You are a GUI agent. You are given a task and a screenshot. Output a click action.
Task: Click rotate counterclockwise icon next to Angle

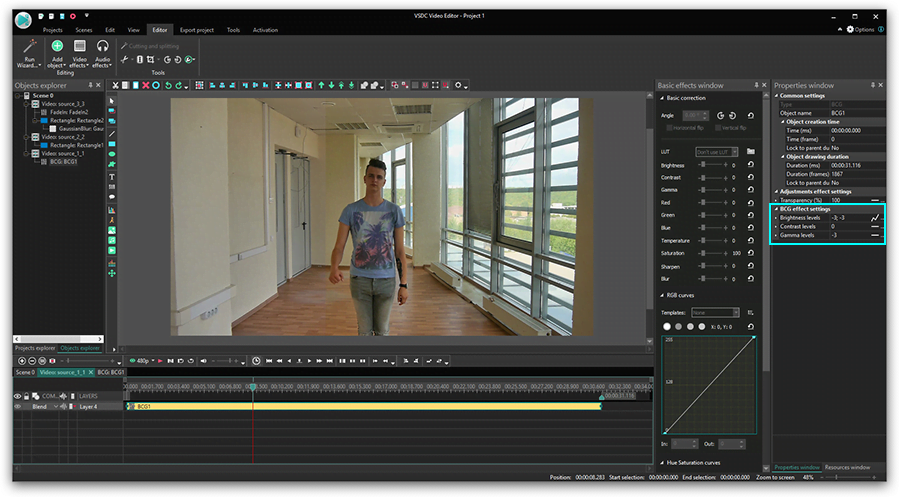point(721,115)
